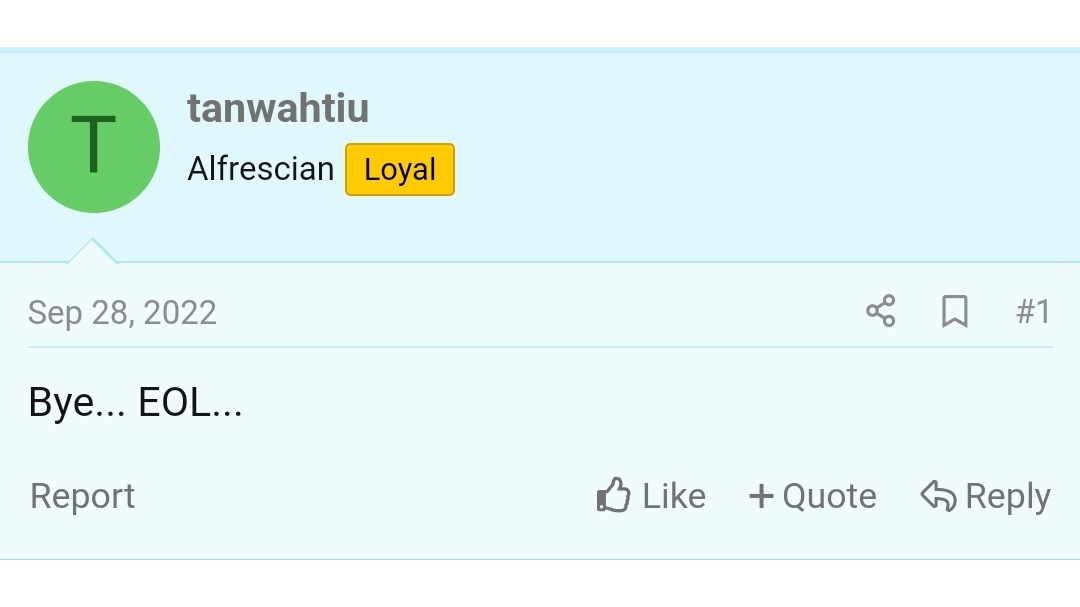Click the post text 'Bye... EOL...'
This screenshot has height=607, width=1080.
pos(135,402)
